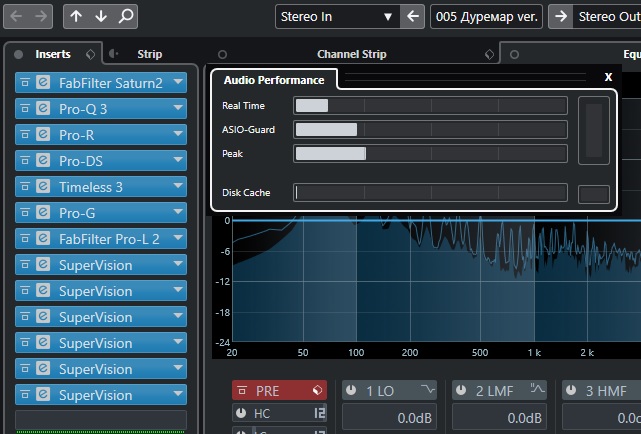Select the Audio Performance tab
This screenshot has width=641, height=434.
(x=274, y=80)
